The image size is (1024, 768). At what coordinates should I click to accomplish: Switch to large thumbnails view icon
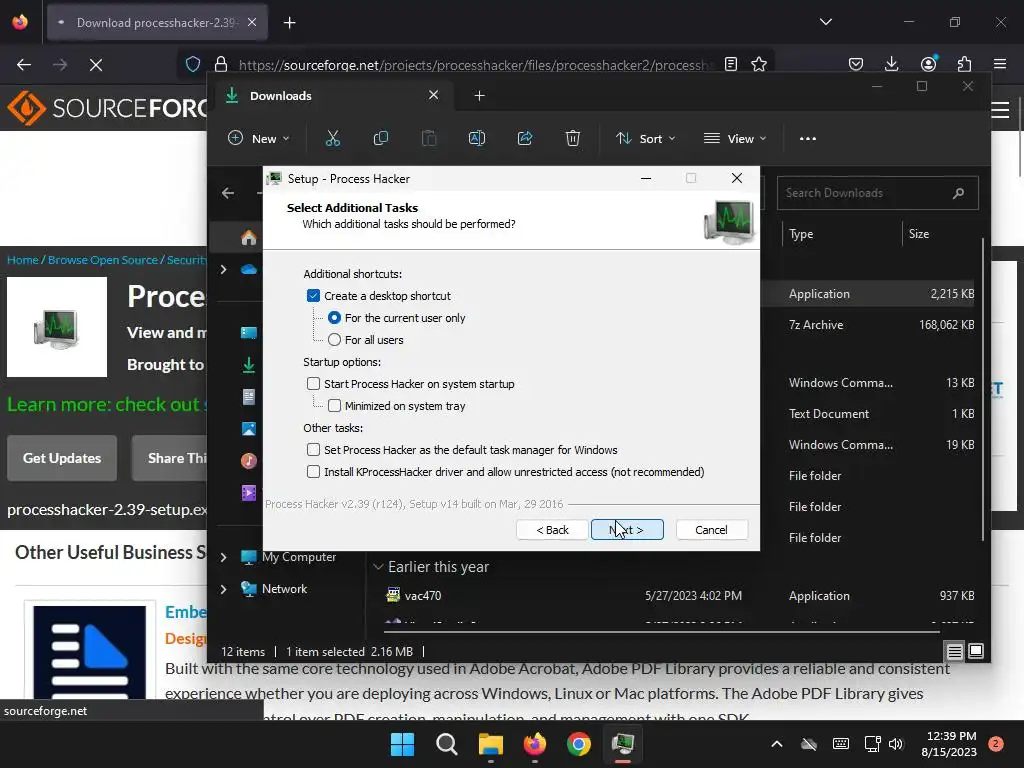(976, 651)
